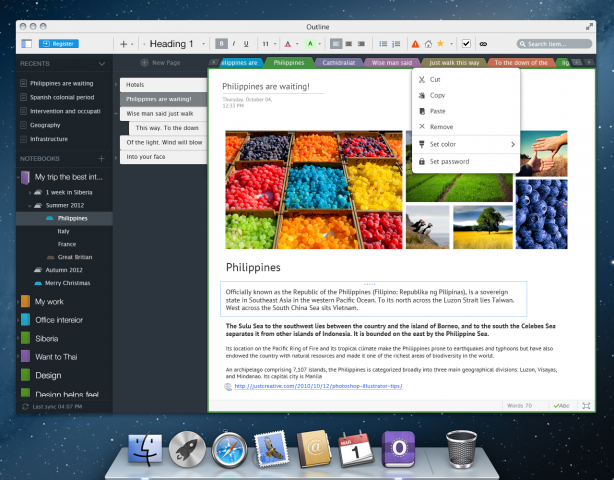
Task: Click the plus add-item icon in toolbar
Action: point(123,44)
